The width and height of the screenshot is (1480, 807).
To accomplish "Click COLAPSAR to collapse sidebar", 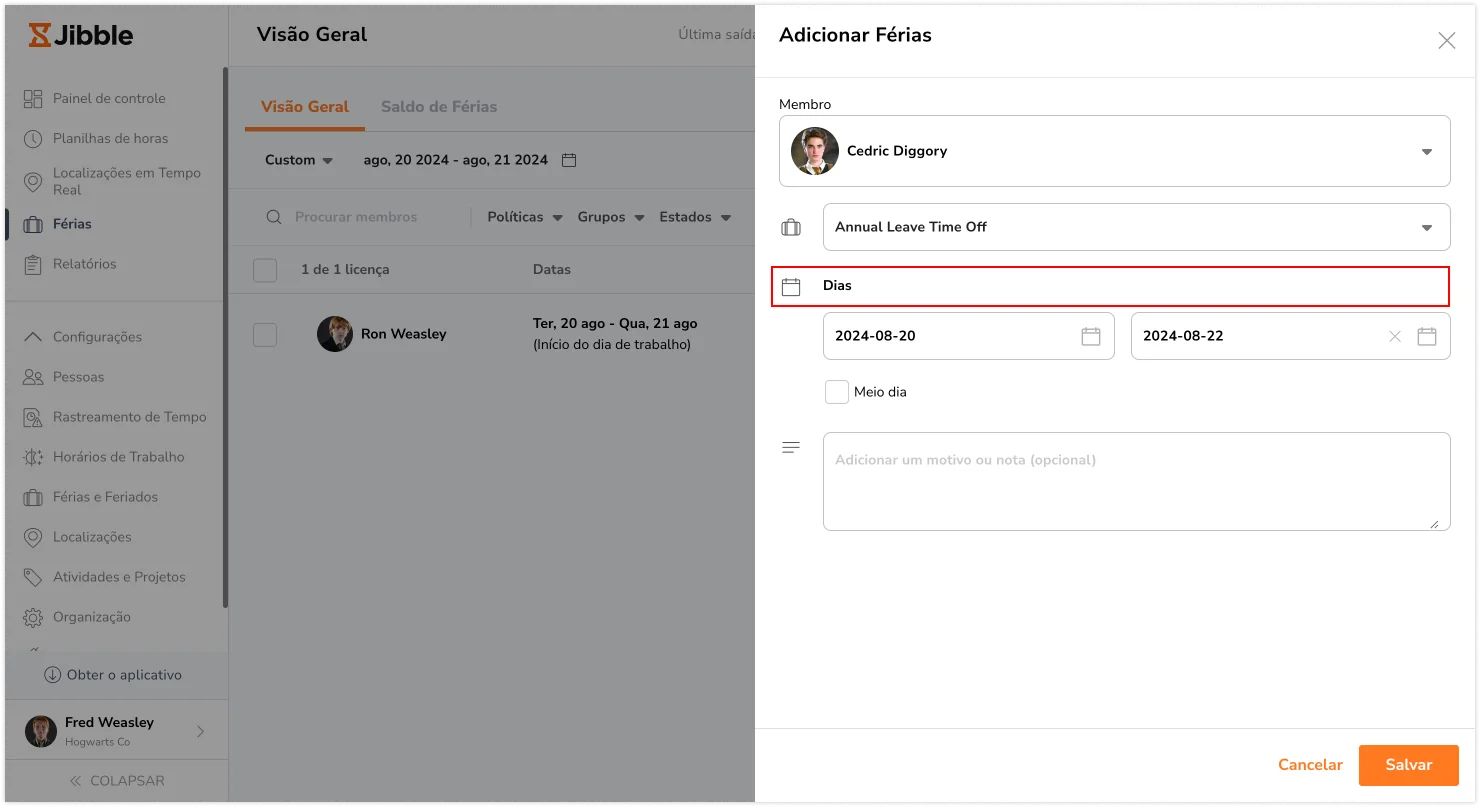I will click(116, 781).
